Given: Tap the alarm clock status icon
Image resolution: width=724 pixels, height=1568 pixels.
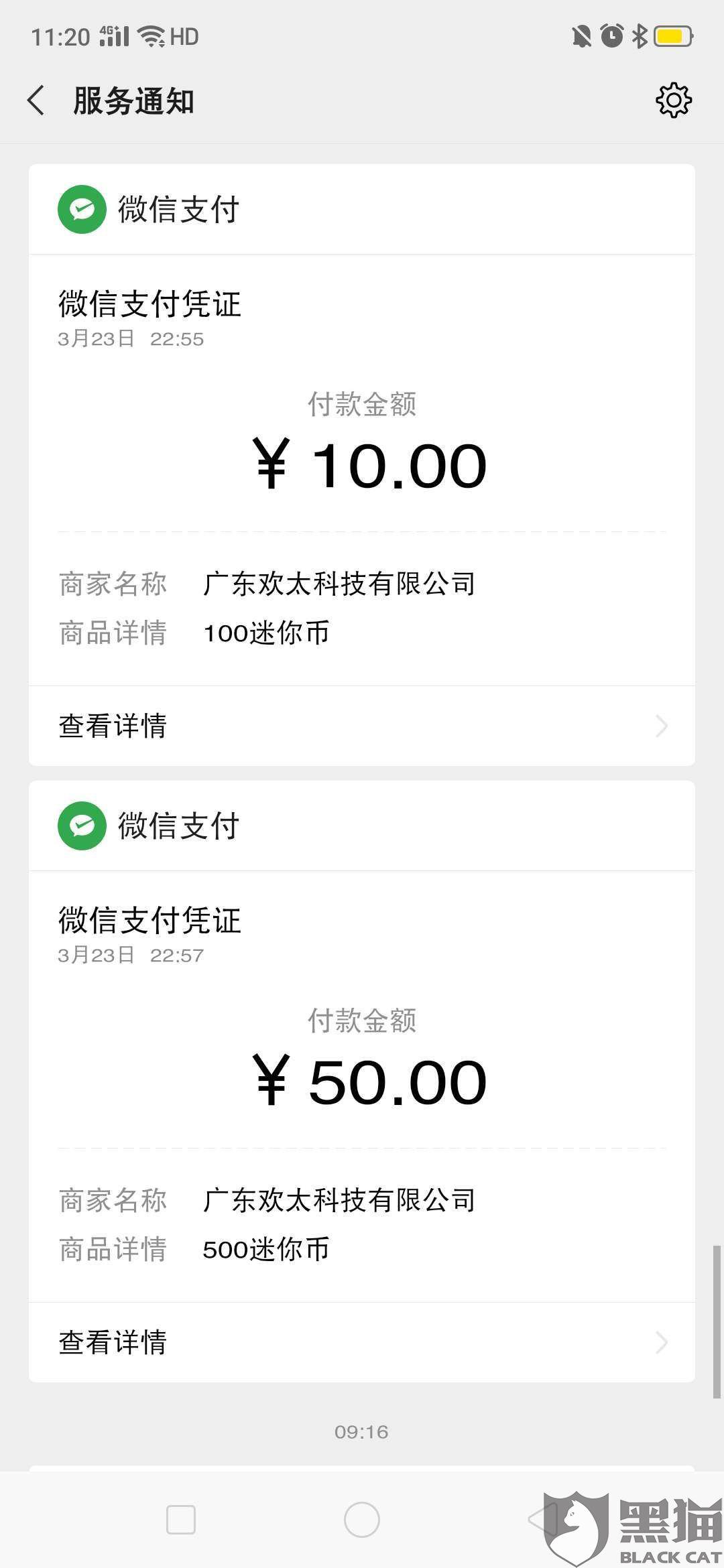Looking at the screenshot, I should coord(611,36).
